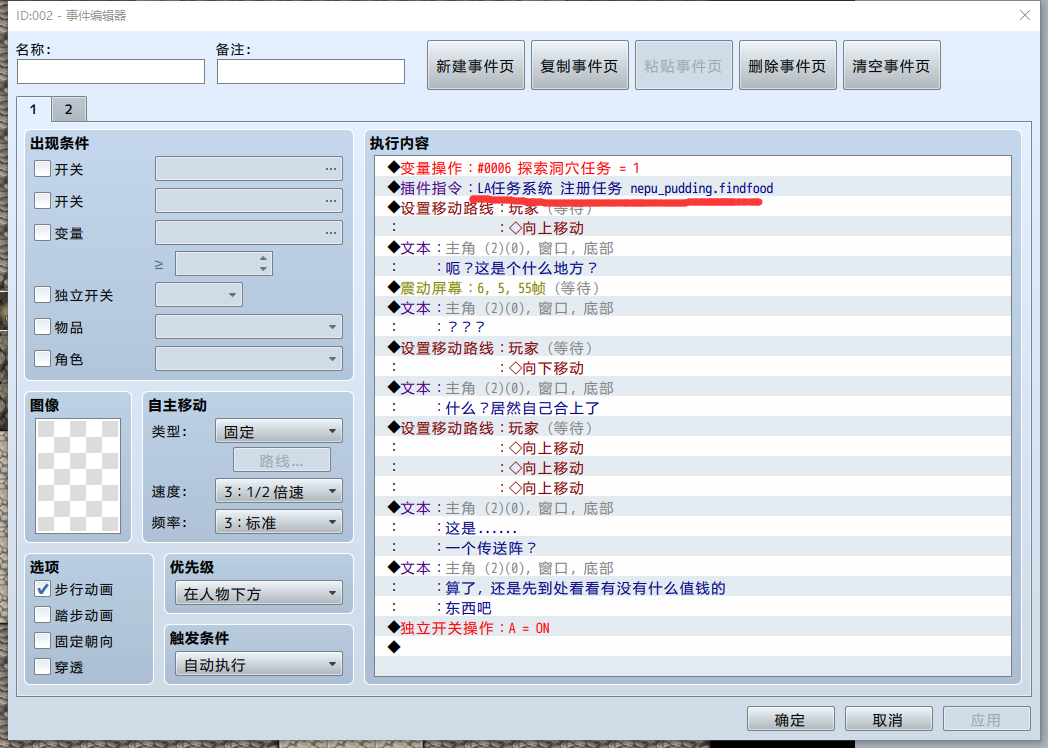Select the ？？？ dialogue line
1048x748 pixels.
point(692,328)
